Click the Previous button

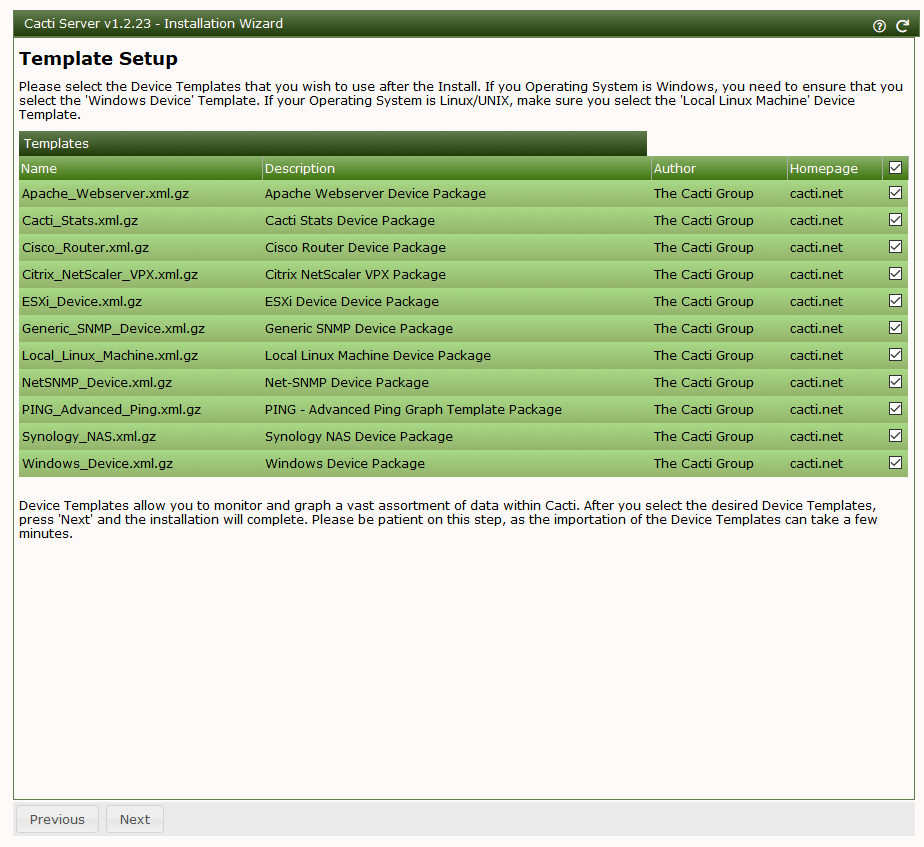click(57, 819)
